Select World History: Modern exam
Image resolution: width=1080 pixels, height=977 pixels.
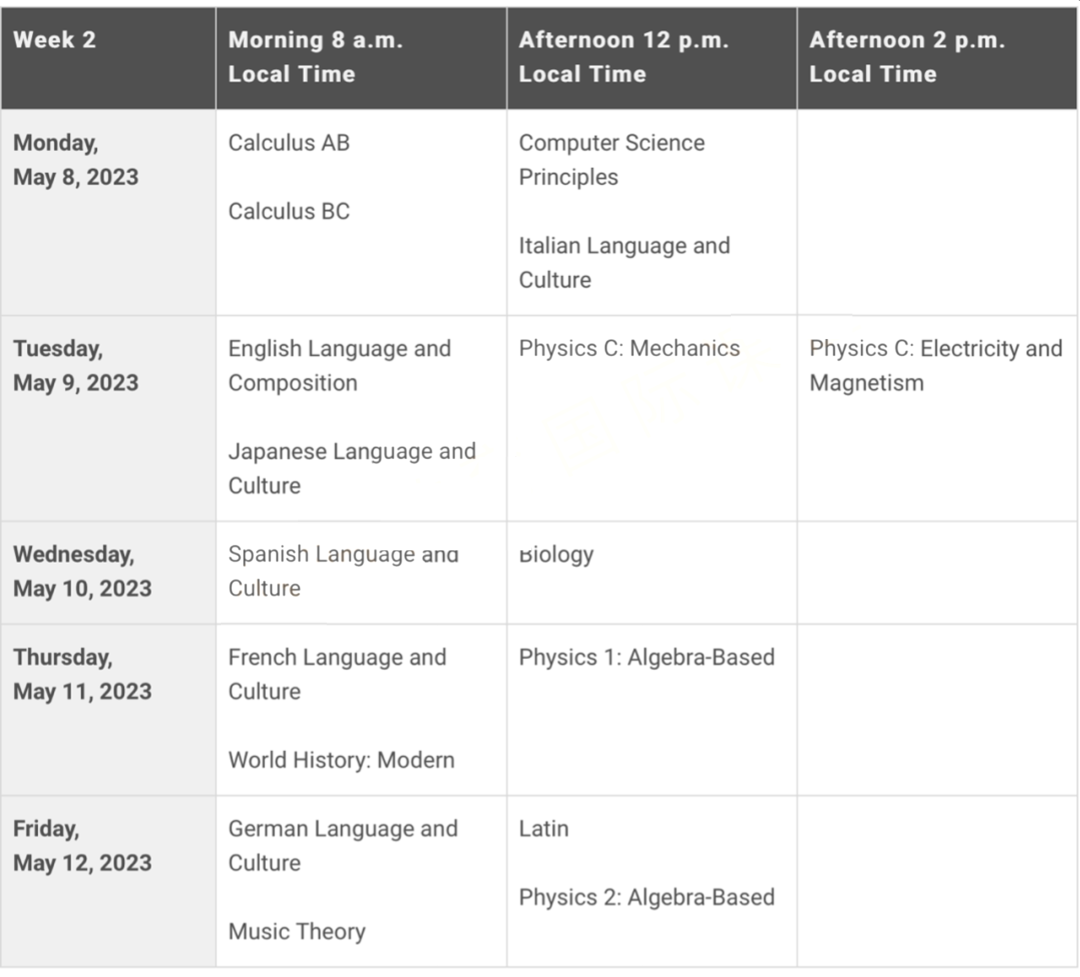pos(341,760)
